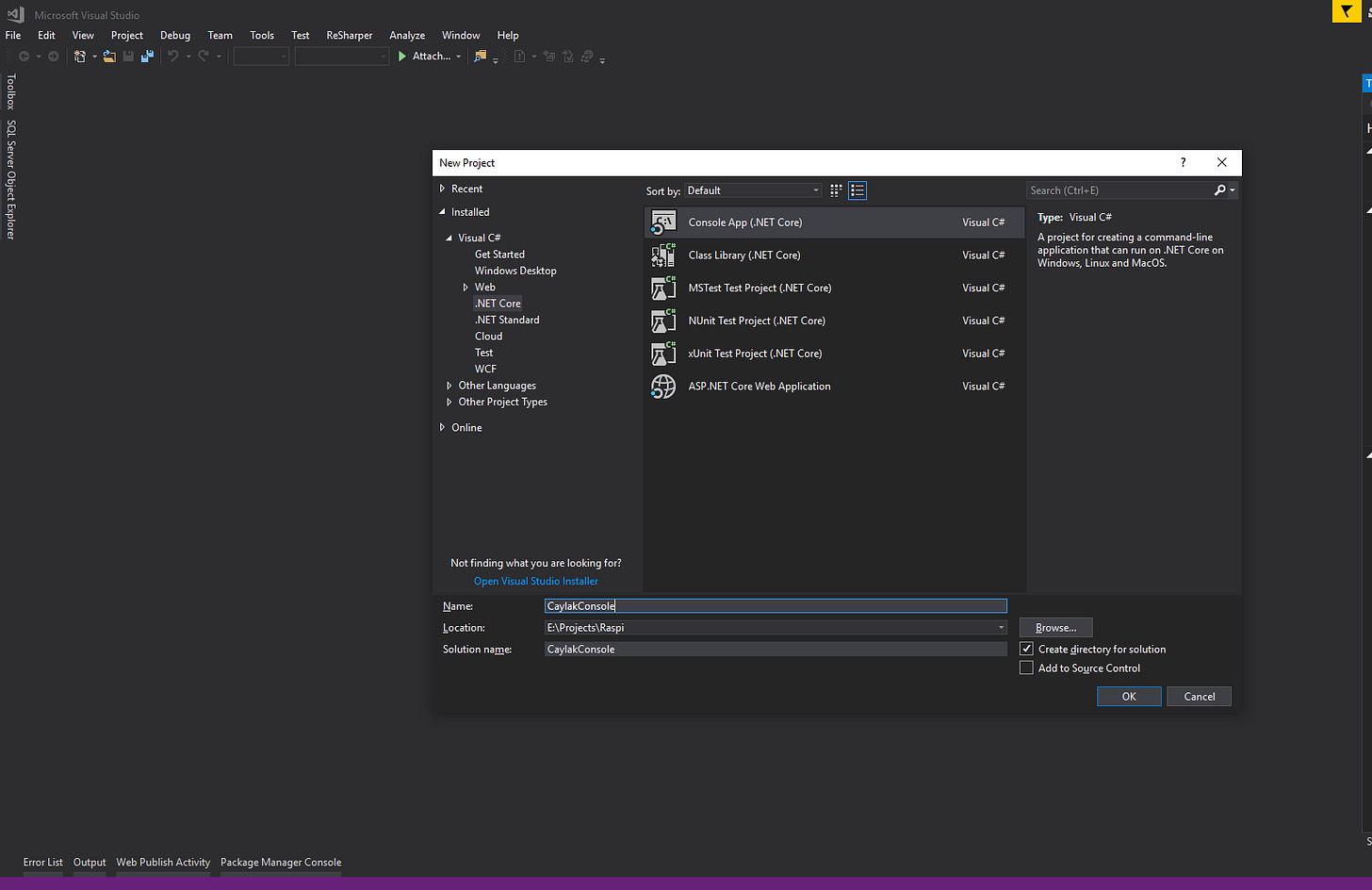Click the xUnit Test Project icon

click(663, 354)
